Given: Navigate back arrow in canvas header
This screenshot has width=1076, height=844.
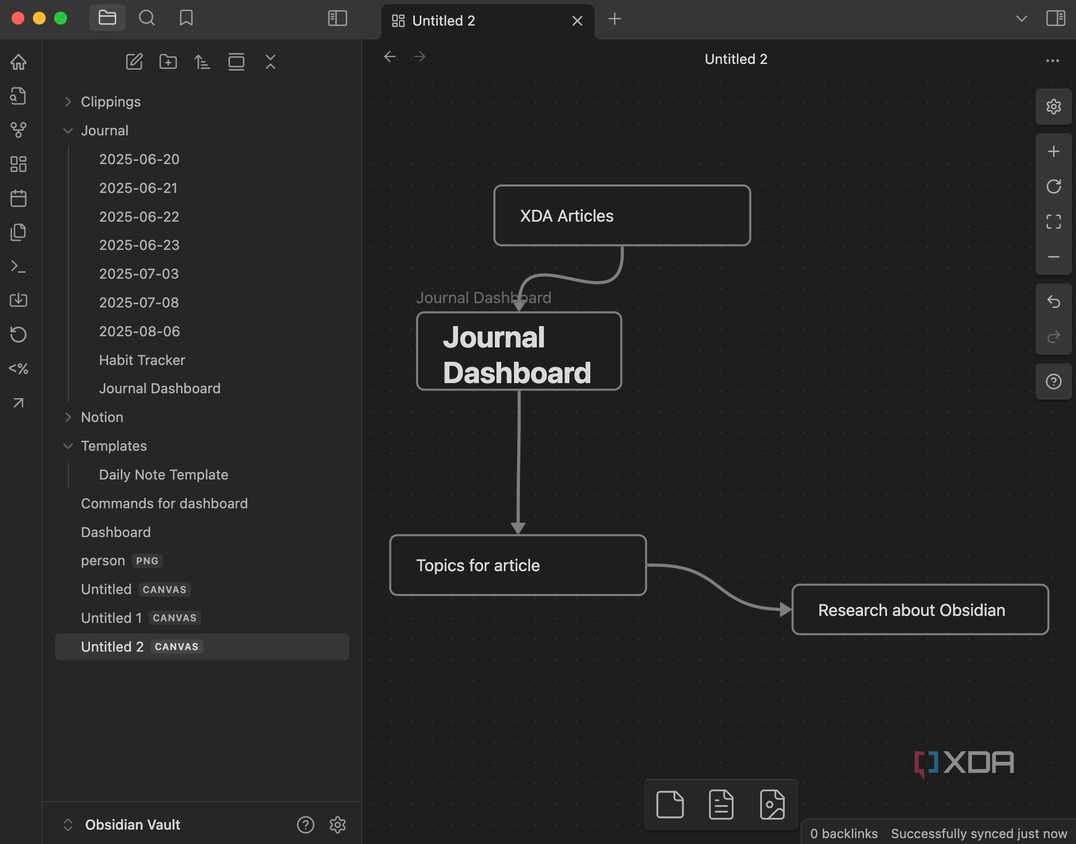Looking at the screenshot, I should [390, 57].
